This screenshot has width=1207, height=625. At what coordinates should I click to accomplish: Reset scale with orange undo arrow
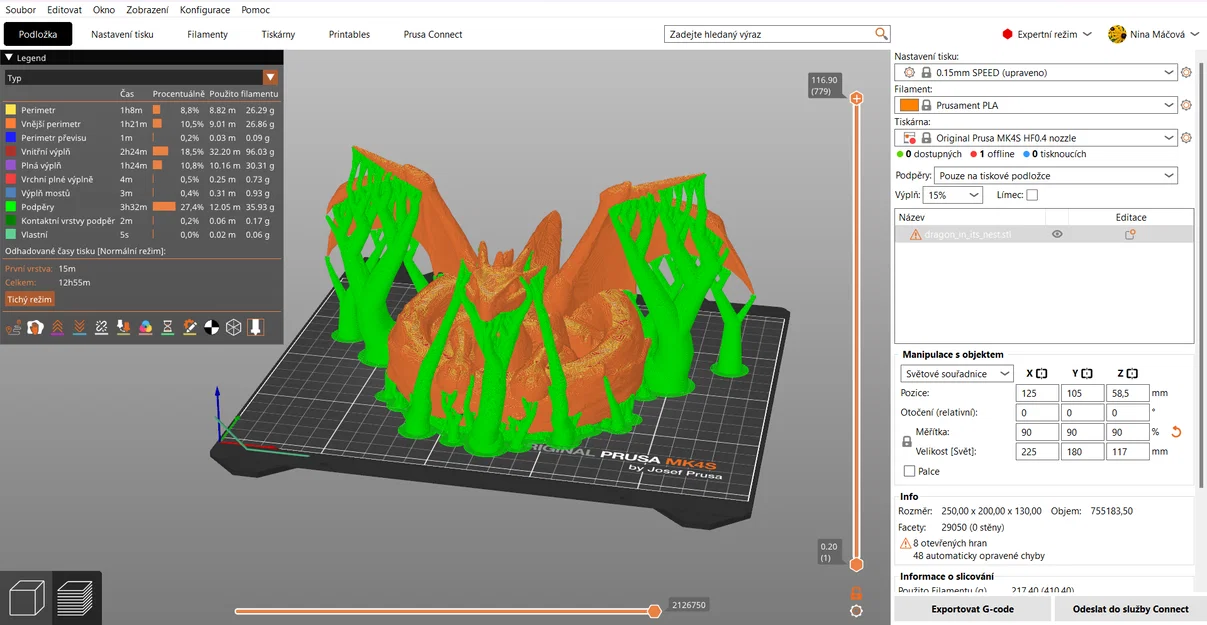[1176, 432]
